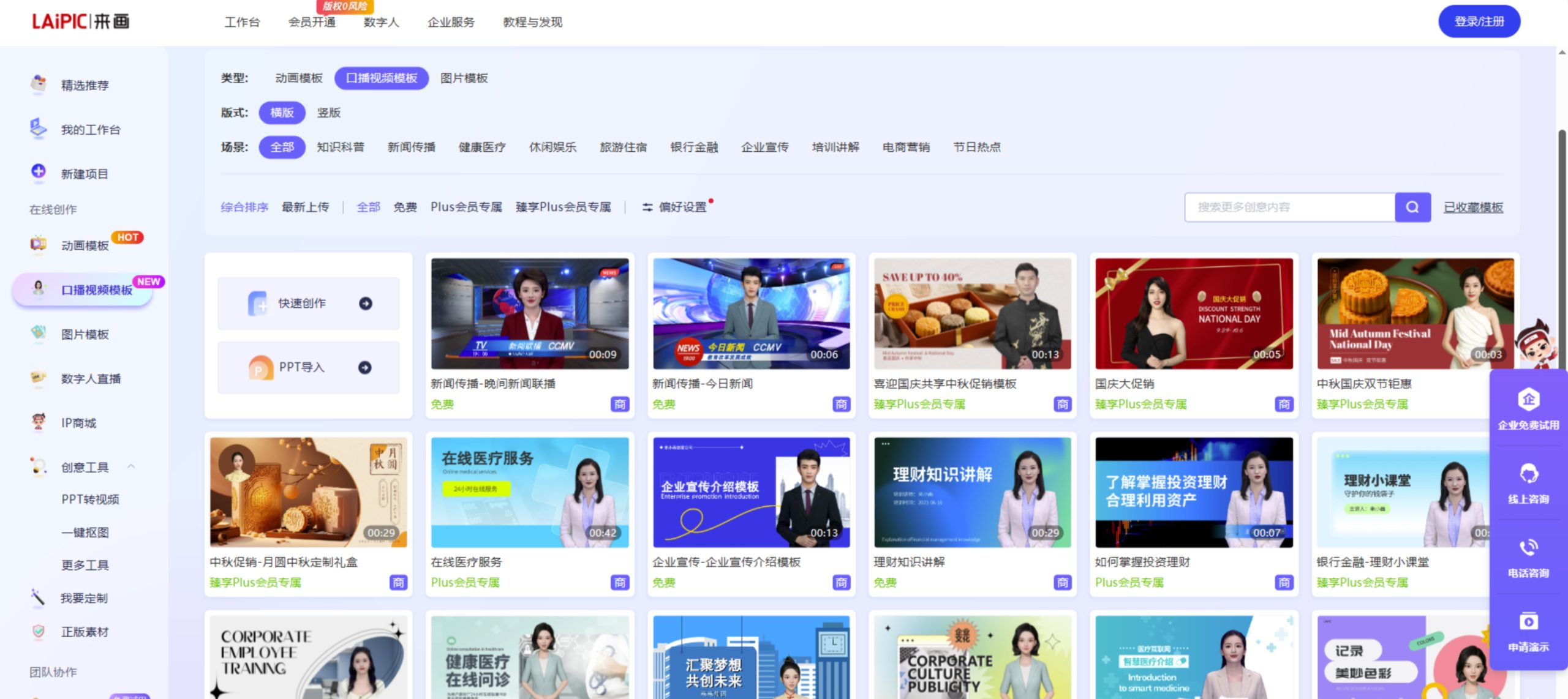Select 口播视频模板 type filter pill
1568x699 pixels.
coord(382,78)
